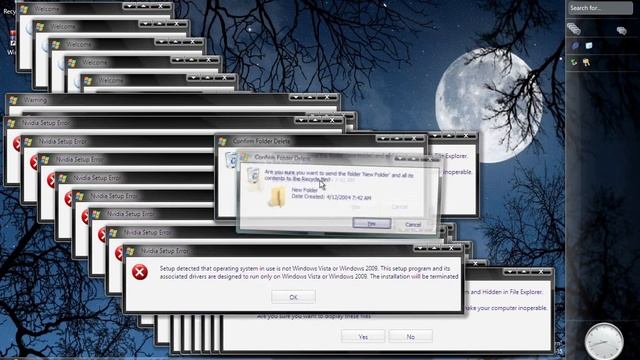The height and width of the screenshot is (360, 640).
Task: Confirm Yes in the front Confirm Folder Delete dialog
Action: (x=372, y=224)
